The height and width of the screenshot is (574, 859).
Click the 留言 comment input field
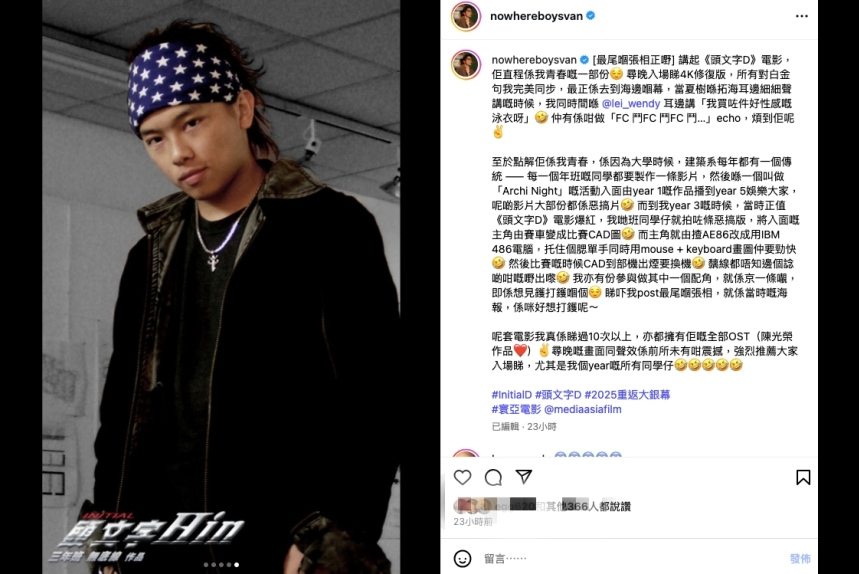pos(630,559)
